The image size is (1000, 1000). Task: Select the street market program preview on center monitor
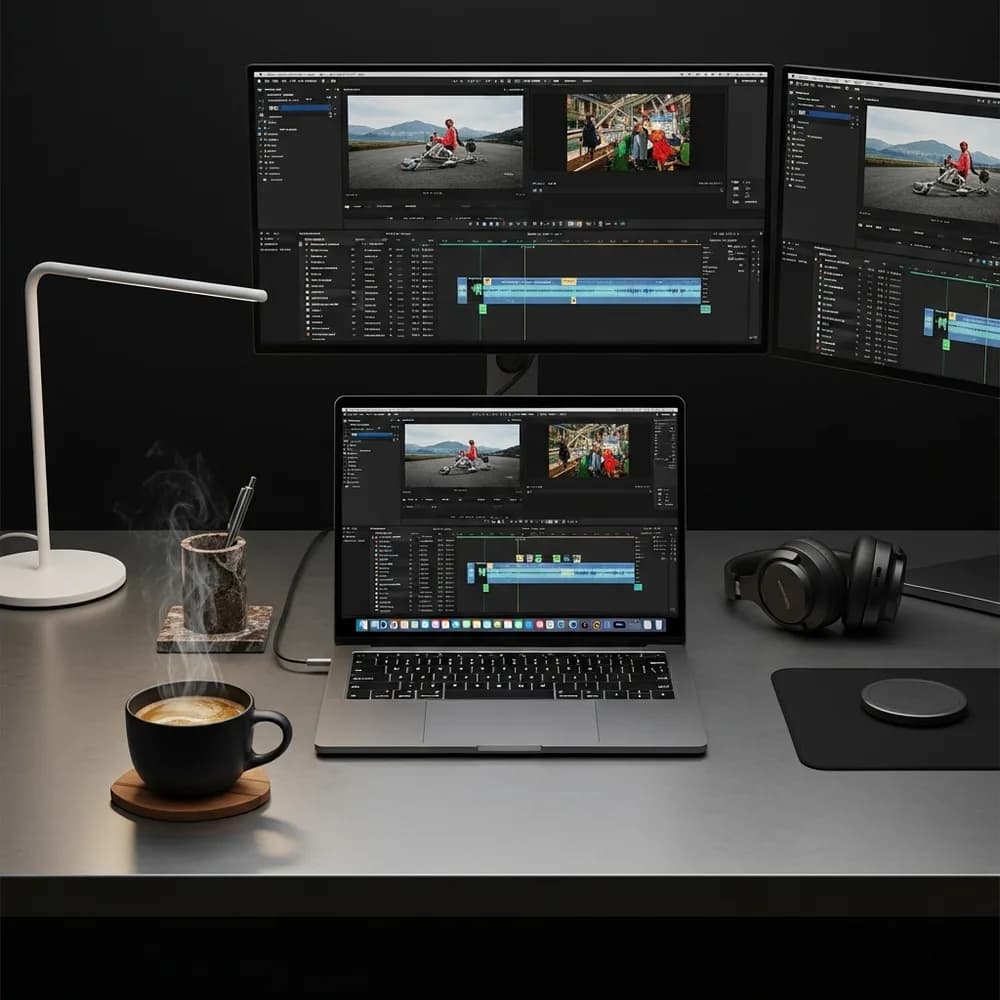click(628, 133)
